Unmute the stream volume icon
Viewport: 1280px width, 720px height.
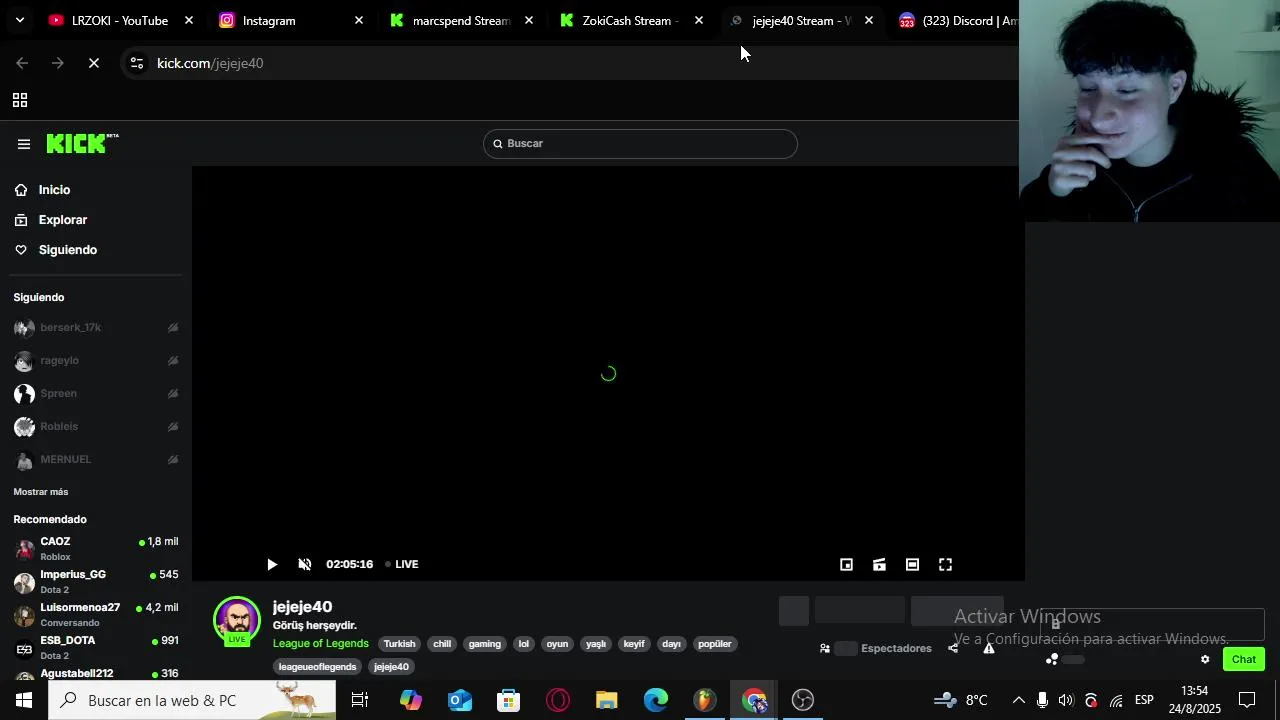point(305,565)
